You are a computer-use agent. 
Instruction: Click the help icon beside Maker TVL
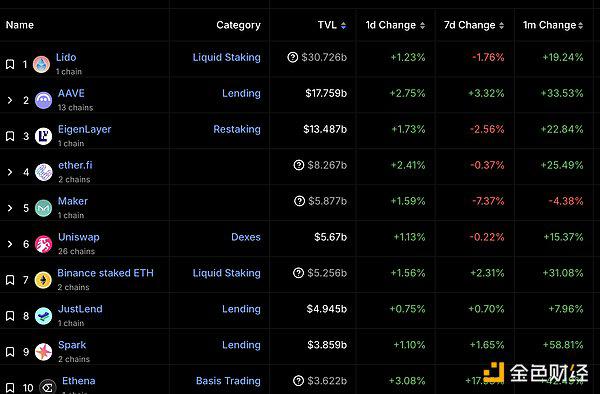pyautogui.click(x=299, y=201)
